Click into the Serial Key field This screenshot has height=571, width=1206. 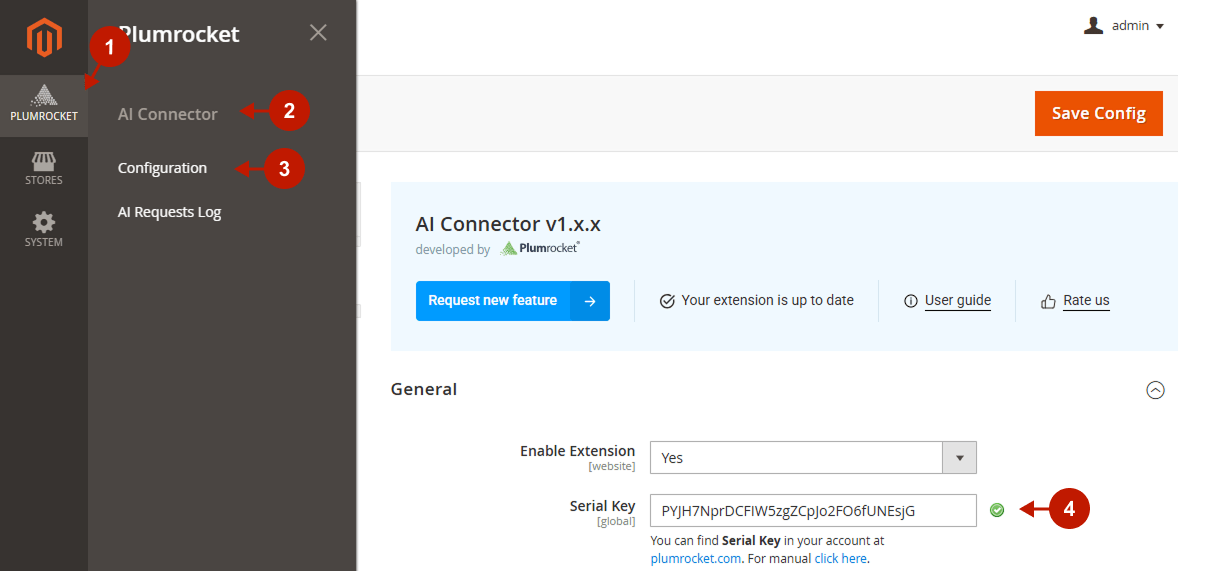pos(813,510)
